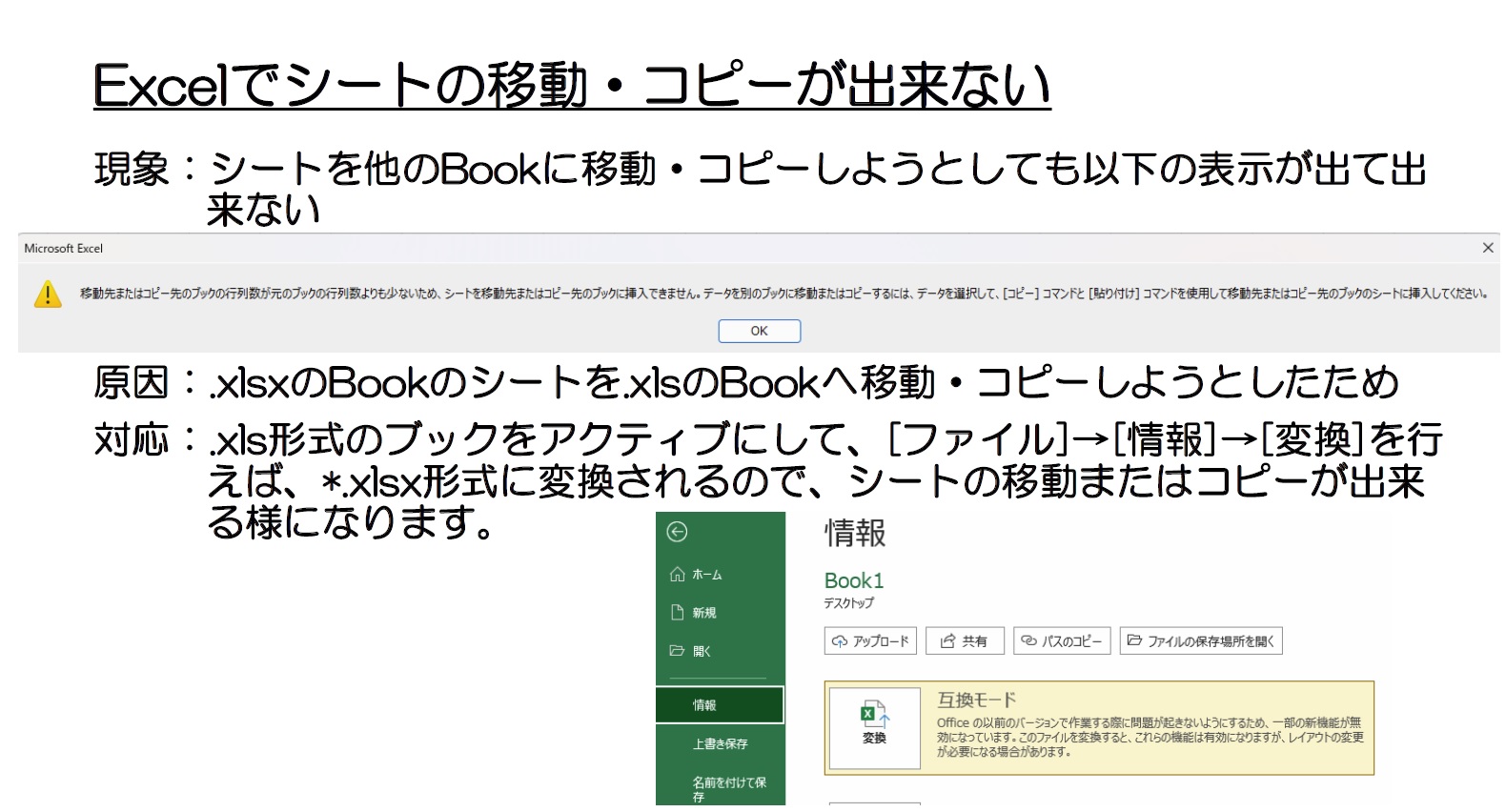This screenshot has width=1506, height=812.
Task: Click the share icon beside 共有
Action: click(947, 641)
